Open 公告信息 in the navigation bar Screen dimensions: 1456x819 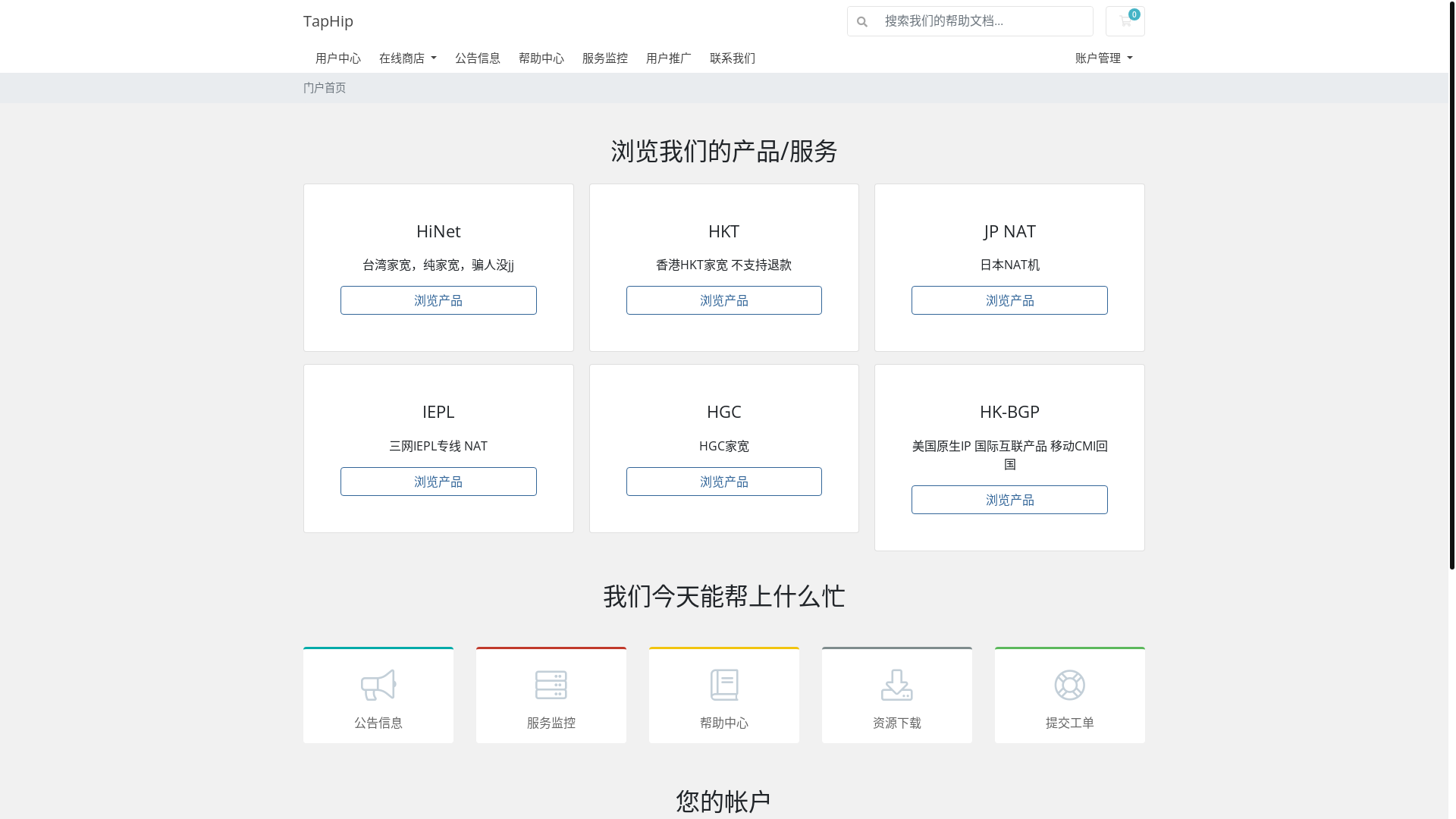(478, 58)
